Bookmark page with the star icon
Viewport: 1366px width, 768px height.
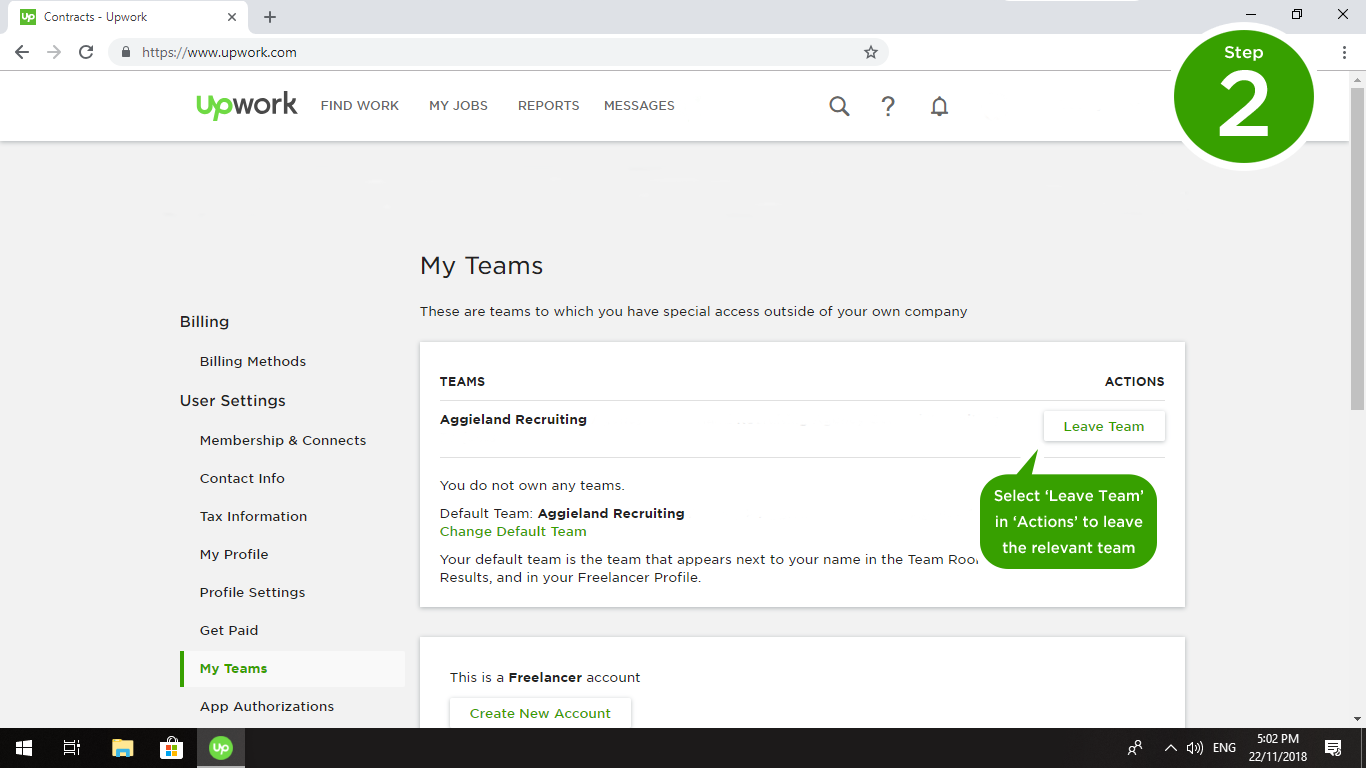tap(871, 52)
